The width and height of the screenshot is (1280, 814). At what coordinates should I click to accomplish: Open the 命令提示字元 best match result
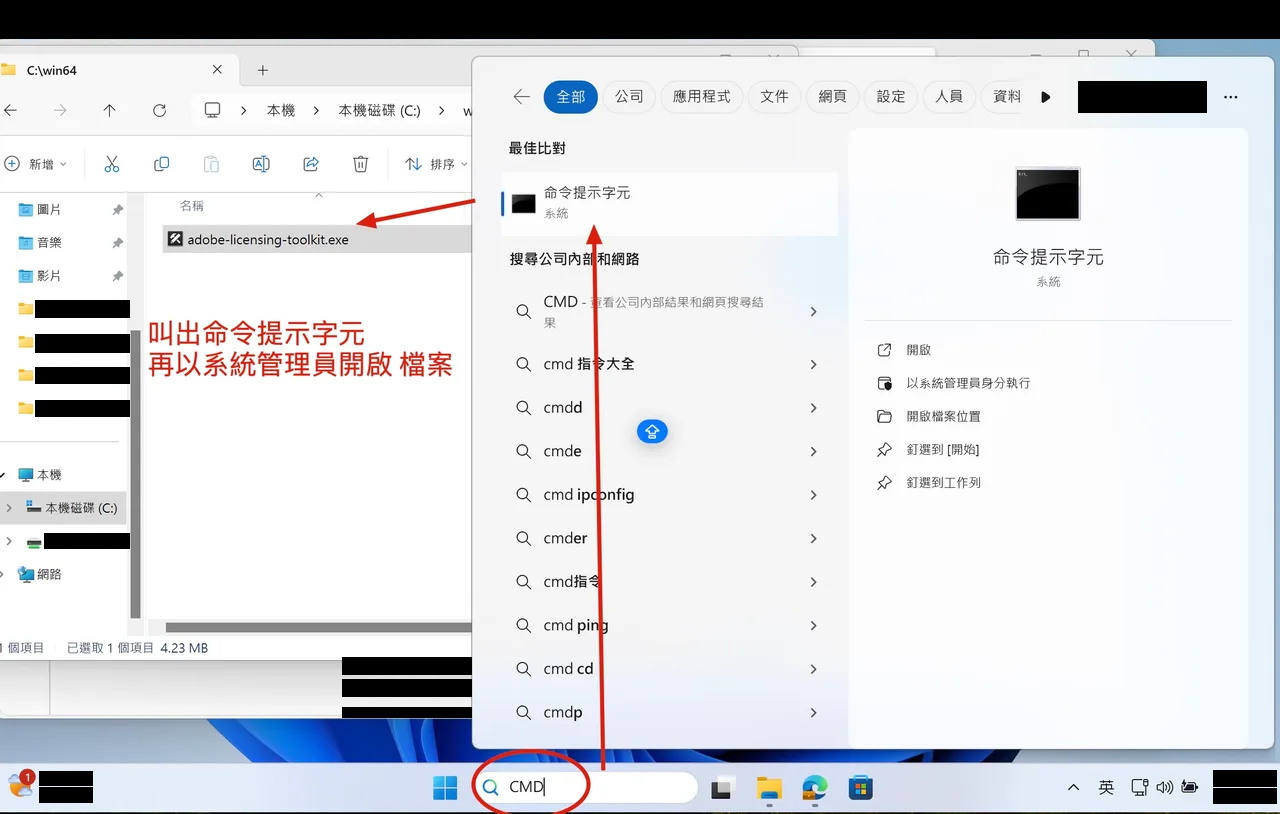(x=669, y=203)
